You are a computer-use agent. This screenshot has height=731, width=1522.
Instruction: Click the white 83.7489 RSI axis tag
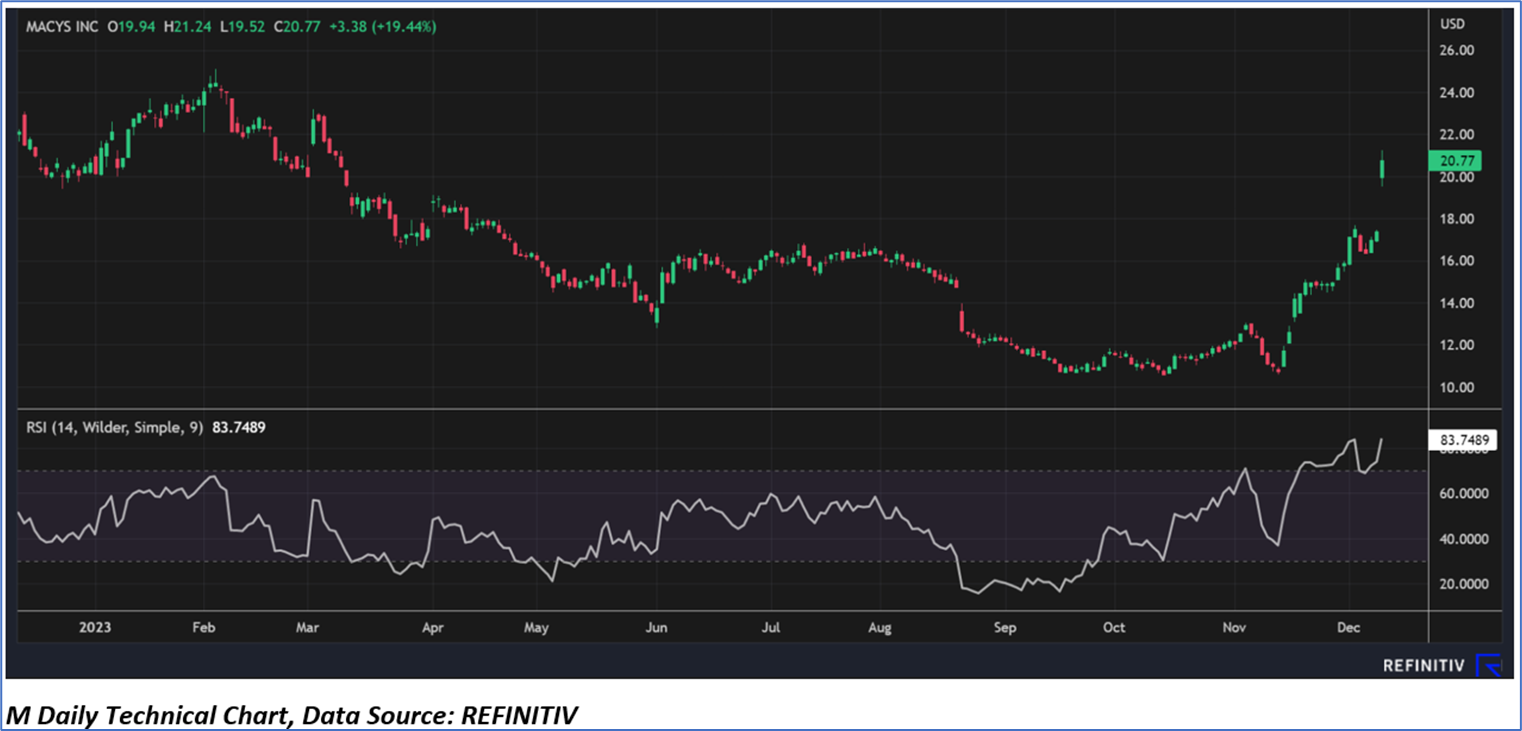pos(1462,439)
